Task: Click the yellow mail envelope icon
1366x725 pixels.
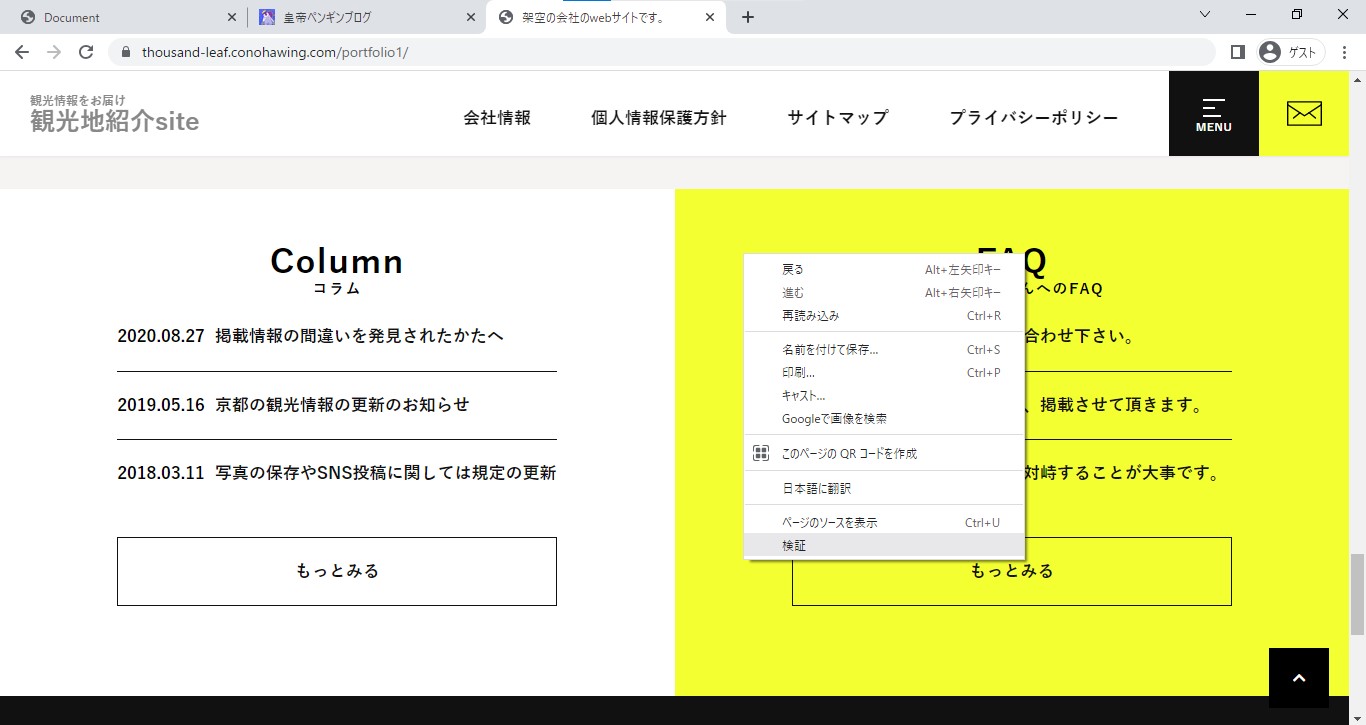Action: tap(1304, 114)
